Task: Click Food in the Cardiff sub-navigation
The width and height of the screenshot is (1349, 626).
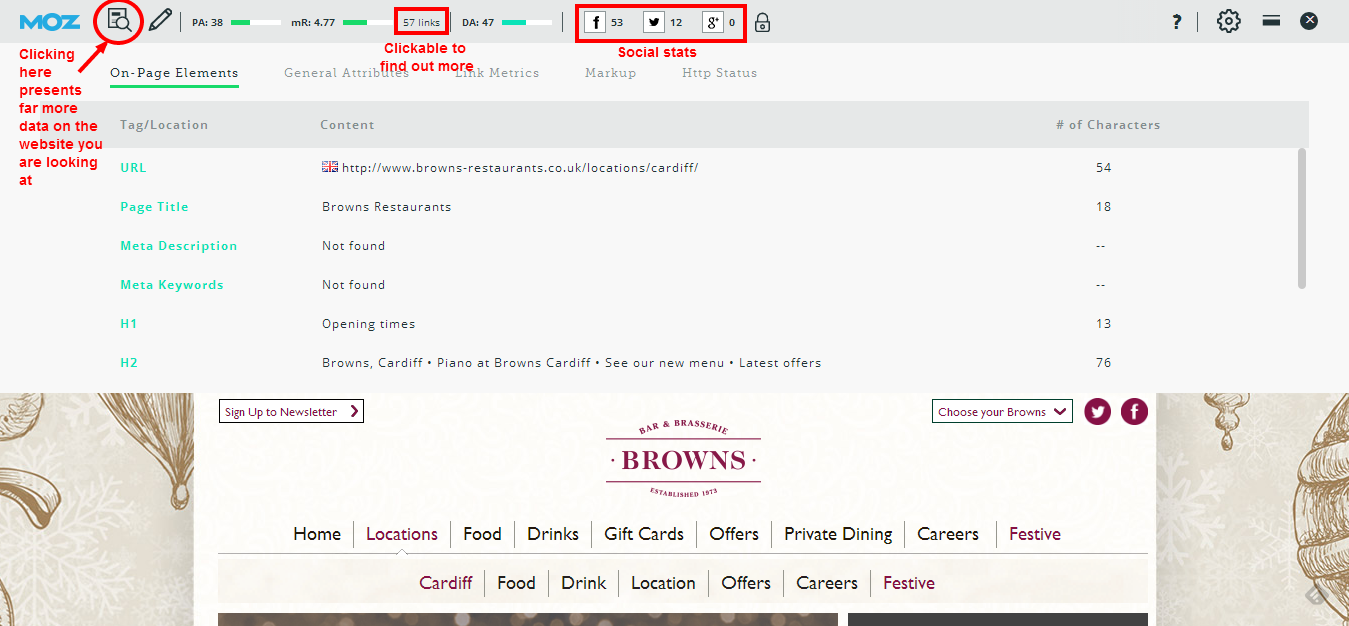Action: (x=516, y=583)
